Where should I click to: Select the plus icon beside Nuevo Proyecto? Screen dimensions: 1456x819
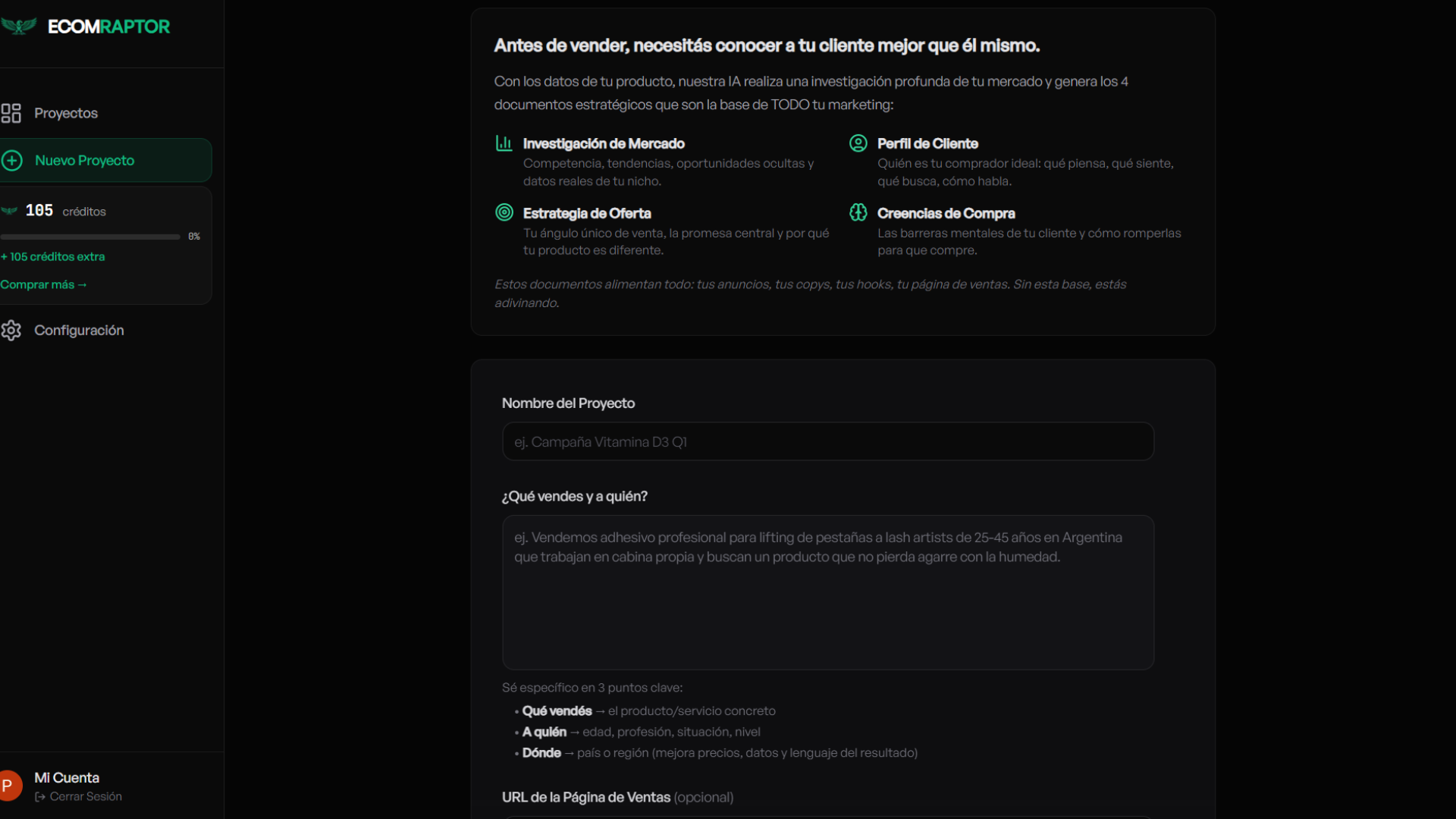click(x=11, y=160)
